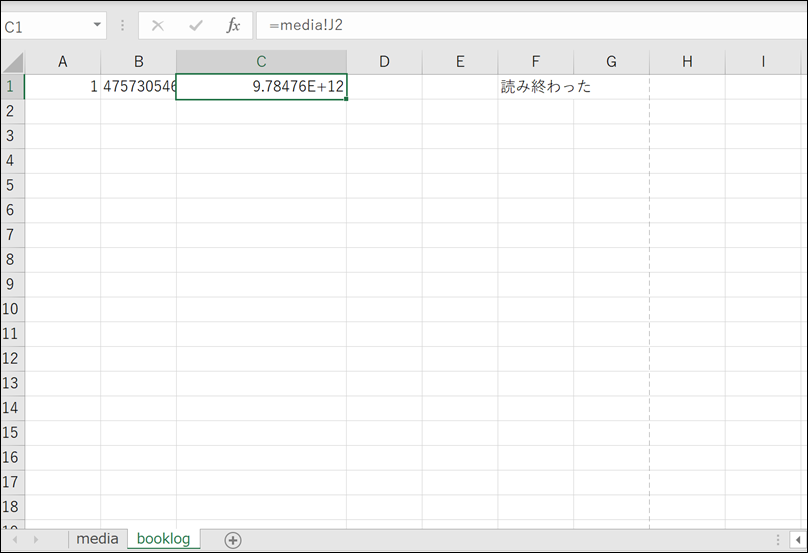Select column I header
Screen dimensions: 808x553
click(x=763, y=62)
